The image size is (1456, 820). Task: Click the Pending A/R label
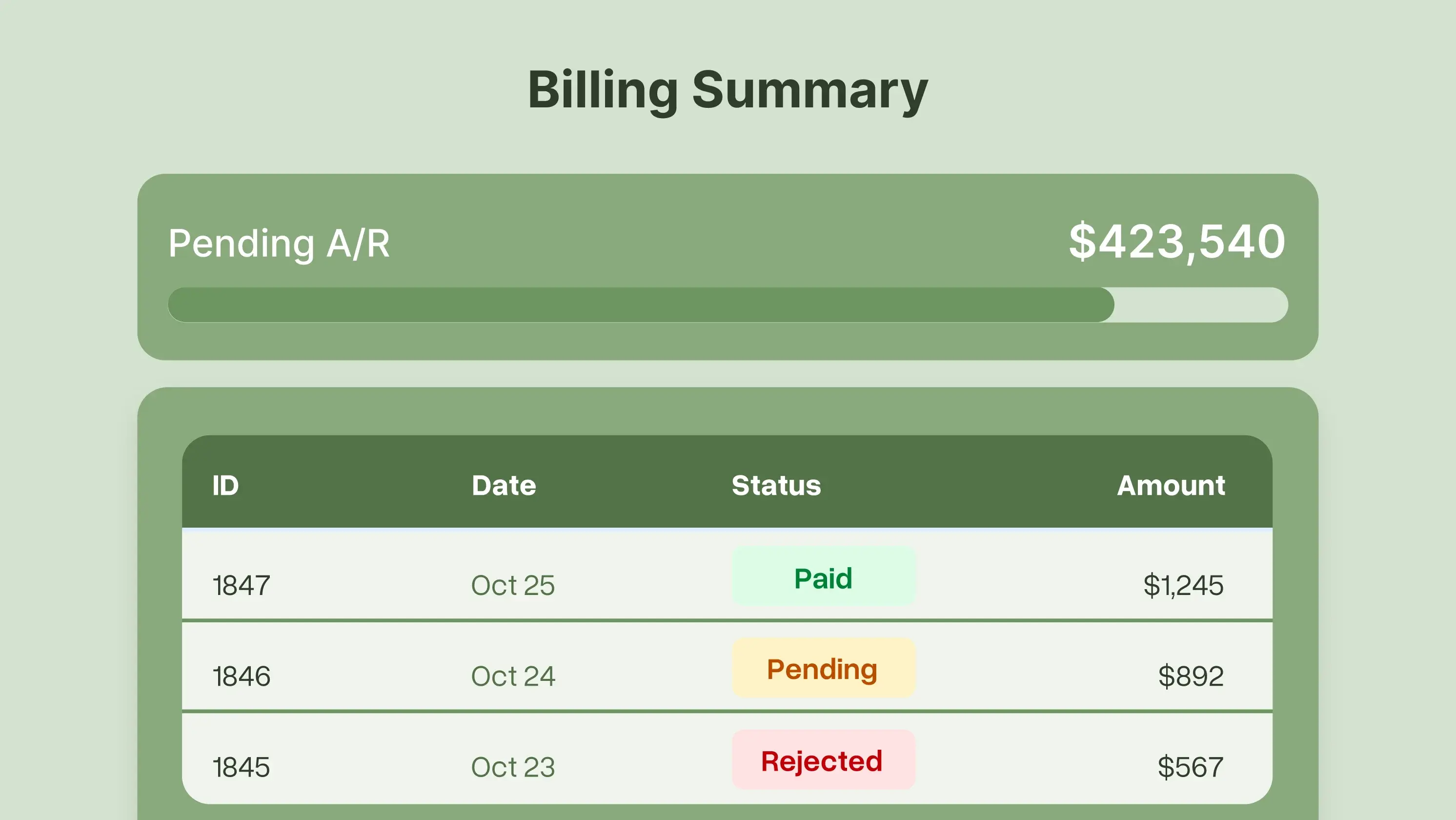(279, 244)
